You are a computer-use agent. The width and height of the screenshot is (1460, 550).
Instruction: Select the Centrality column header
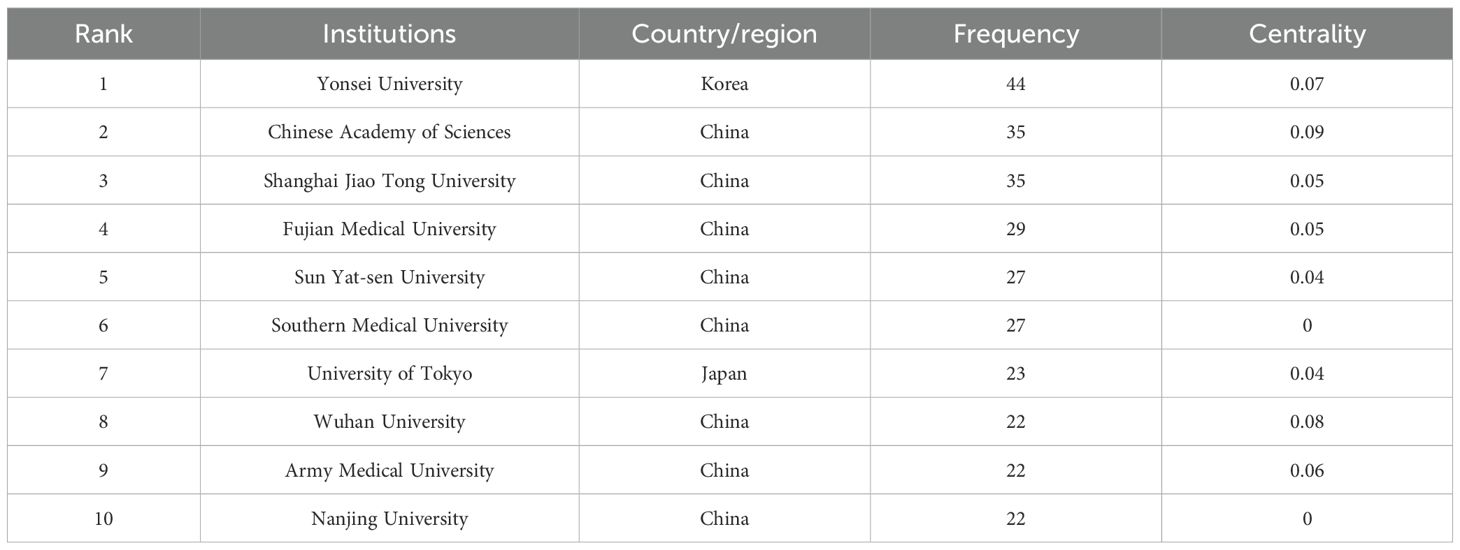1306,34
